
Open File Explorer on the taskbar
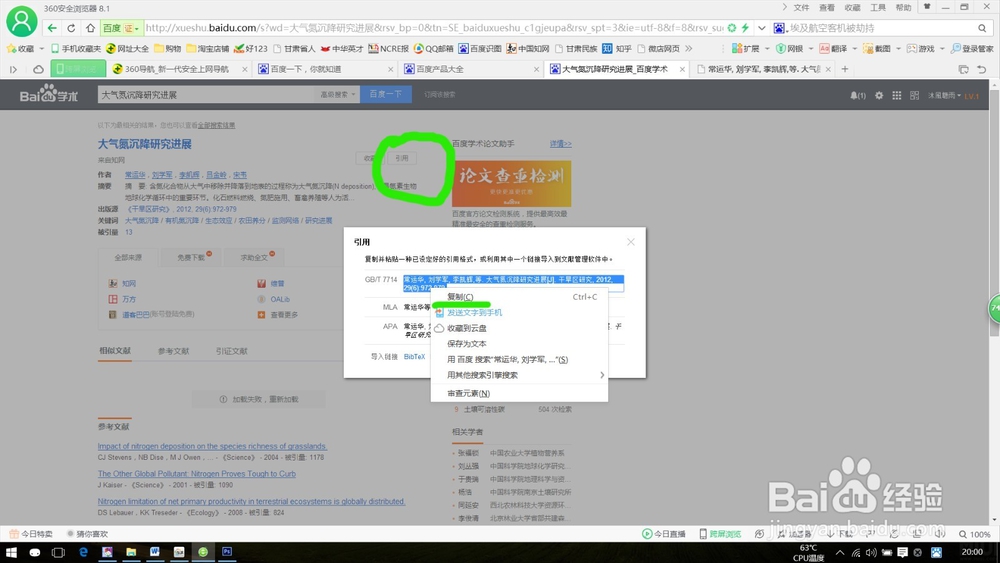[131, 552]
